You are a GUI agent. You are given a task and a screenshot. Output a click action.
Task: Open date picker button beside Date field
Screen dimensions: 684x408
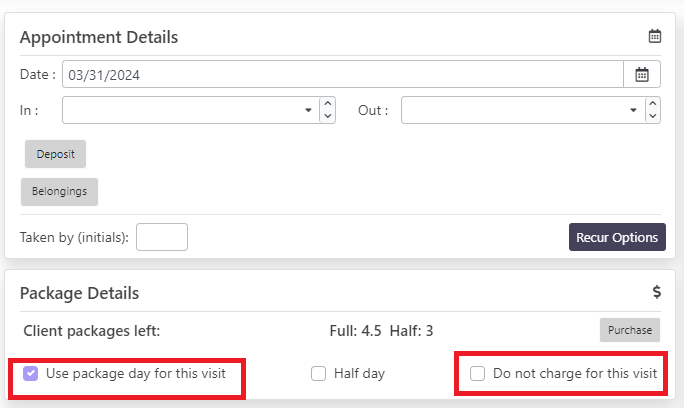[642, 75]
